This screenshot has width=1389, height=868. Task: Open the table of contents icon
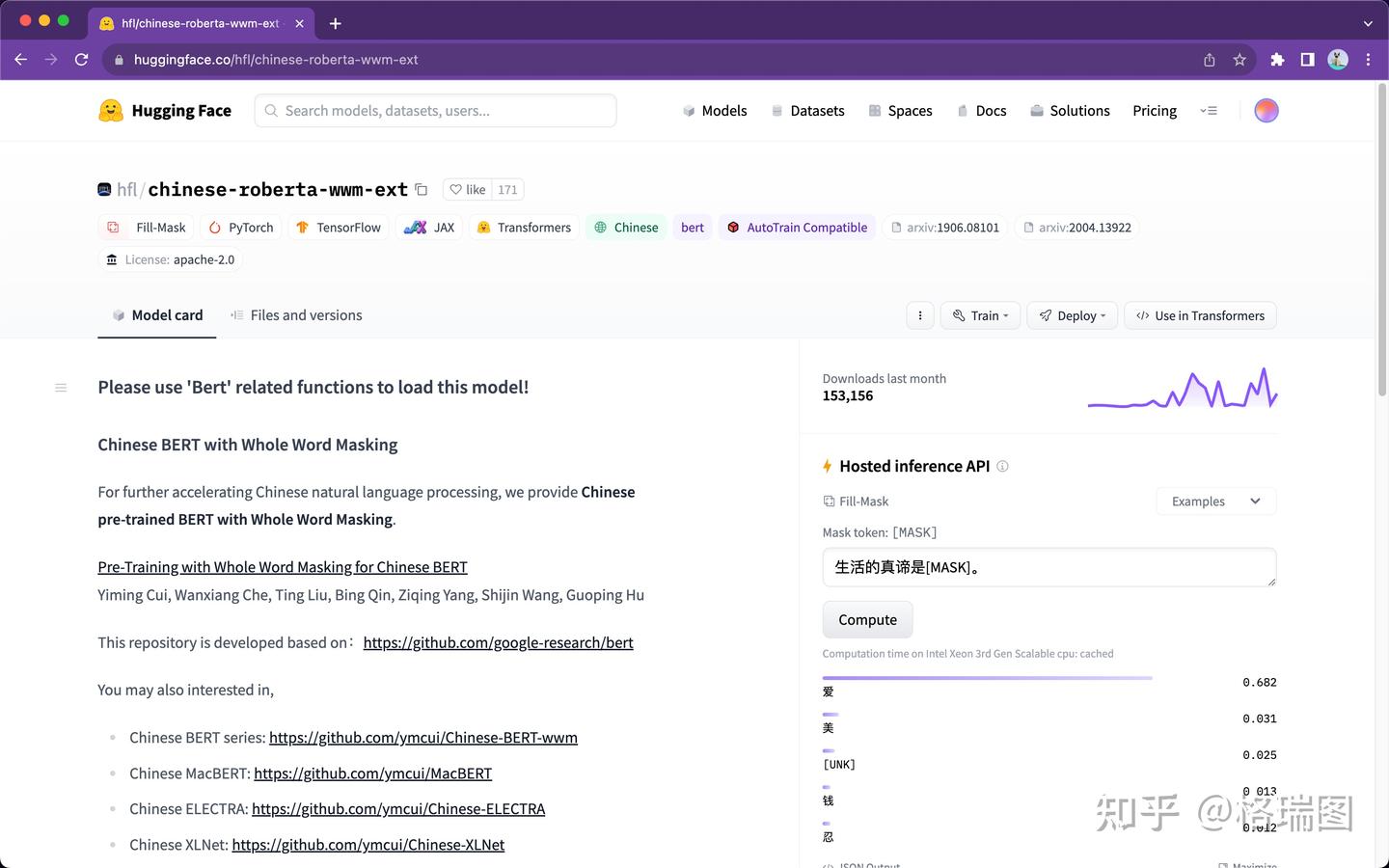tap(61, 388)
